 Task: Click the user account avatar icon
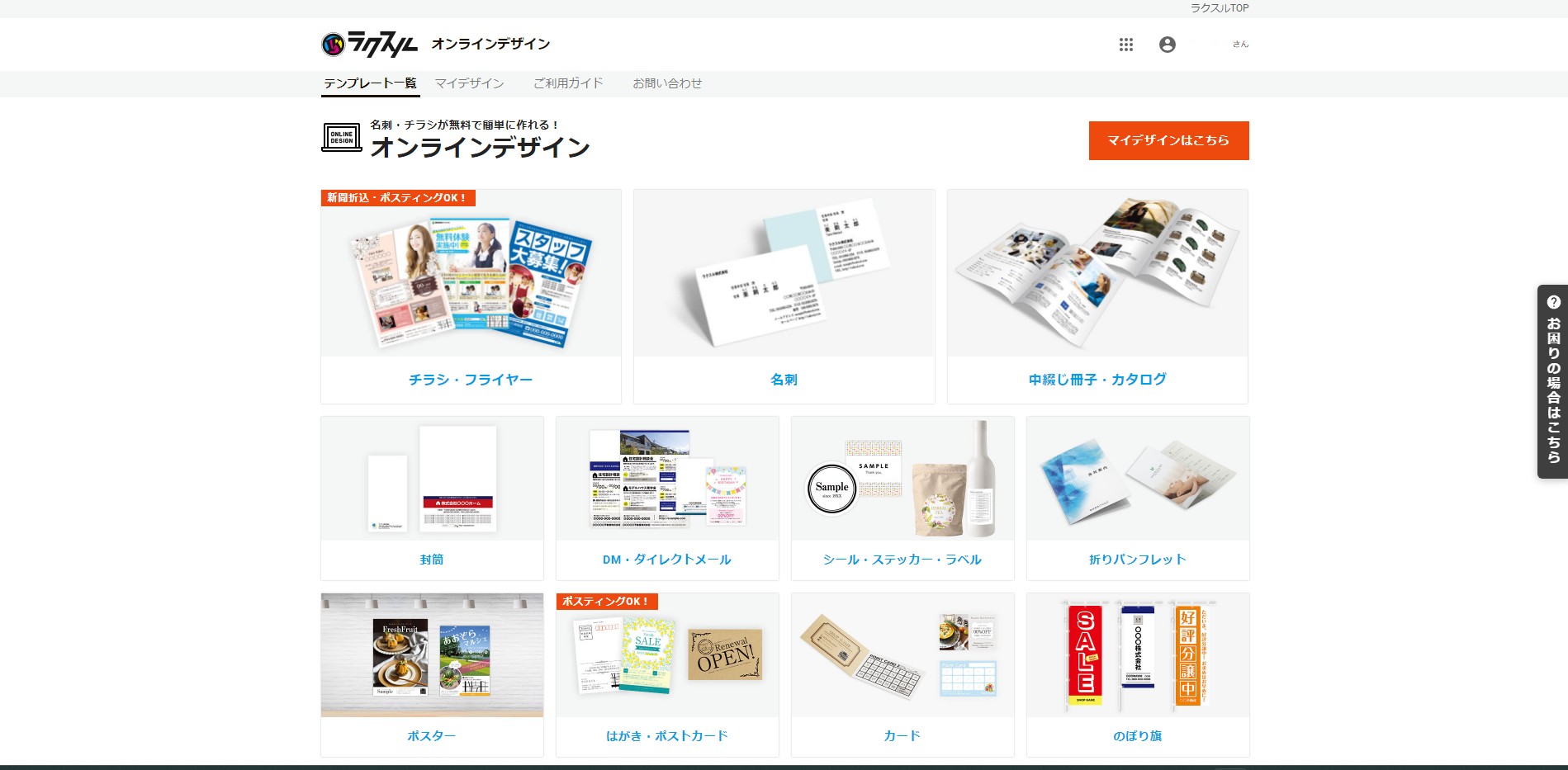point(1167,45)
